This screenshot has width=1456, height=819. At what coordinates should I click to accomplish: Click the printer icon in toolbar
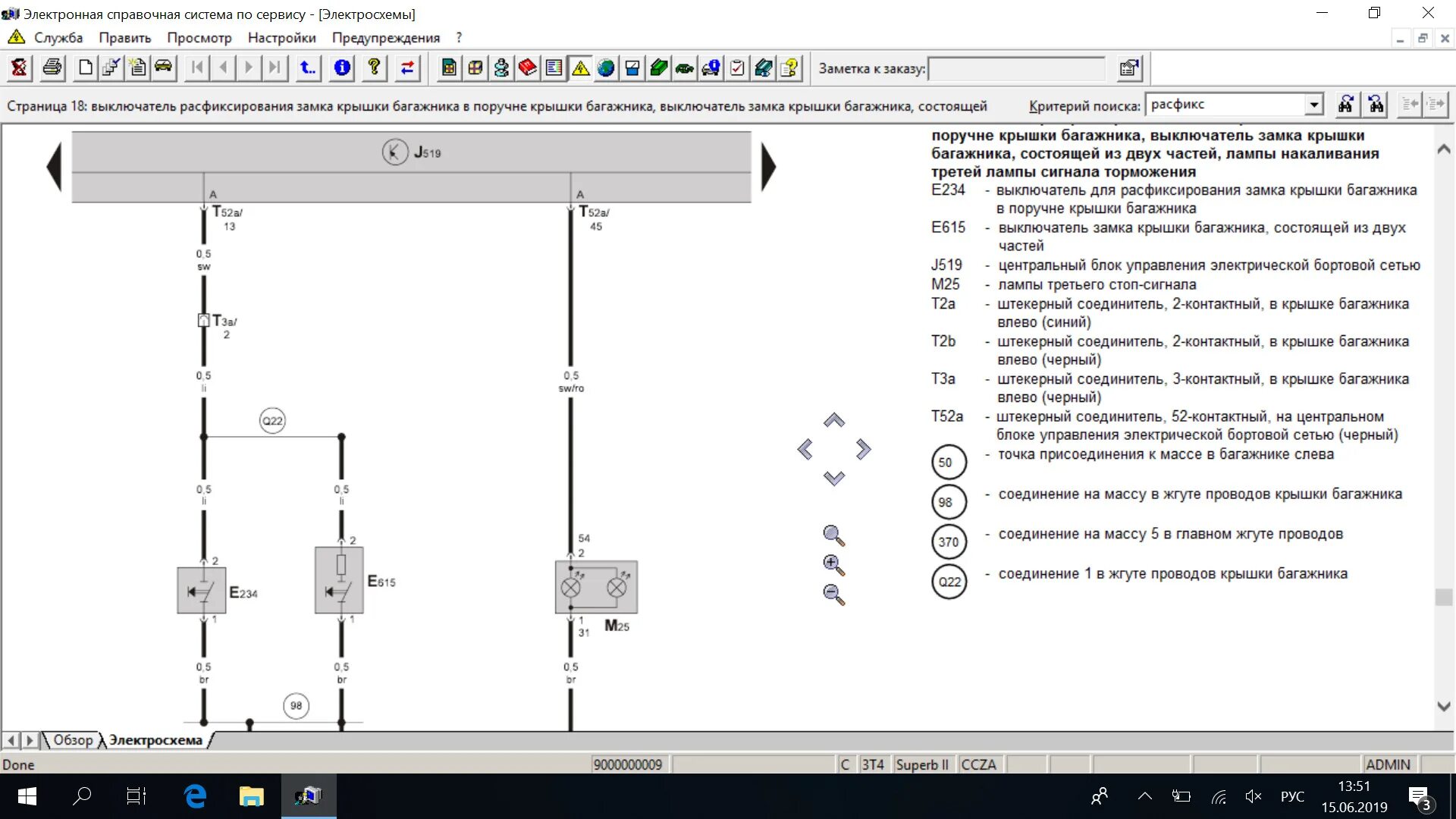pyautogui.click(x=52, y=68)
